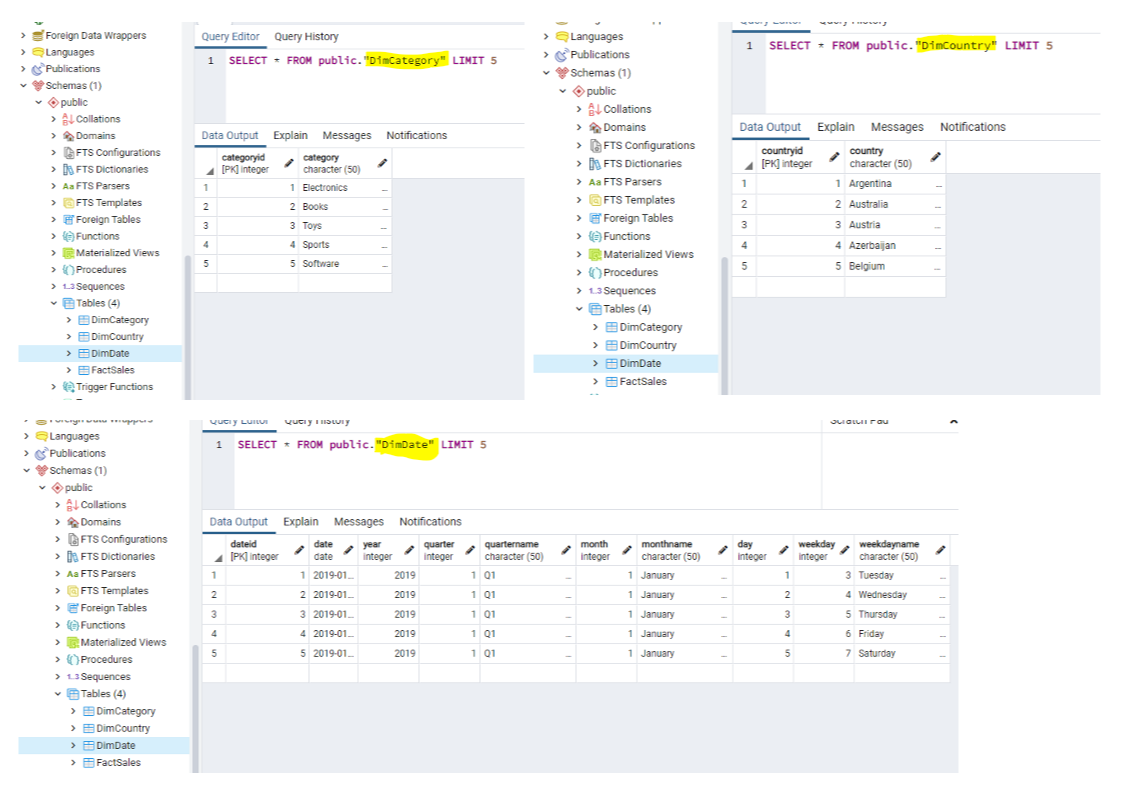Click the pencil icon in the country column header
This screenshot has width=1137, height=790.
tap(935, 157)
